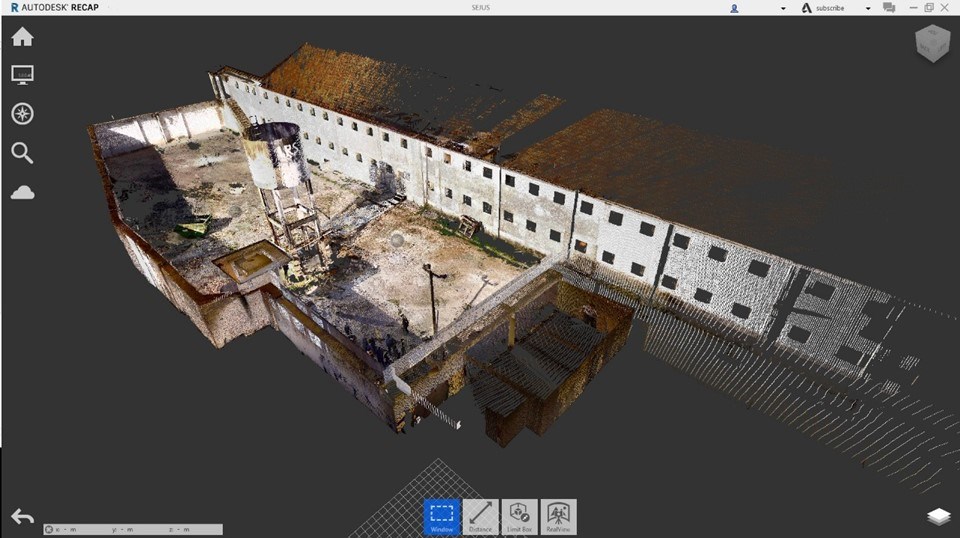Open the feedback chat bubbles icon
The width and height of the screenshot is (960, 538).
pyautogui.click(x=888, y=8)
